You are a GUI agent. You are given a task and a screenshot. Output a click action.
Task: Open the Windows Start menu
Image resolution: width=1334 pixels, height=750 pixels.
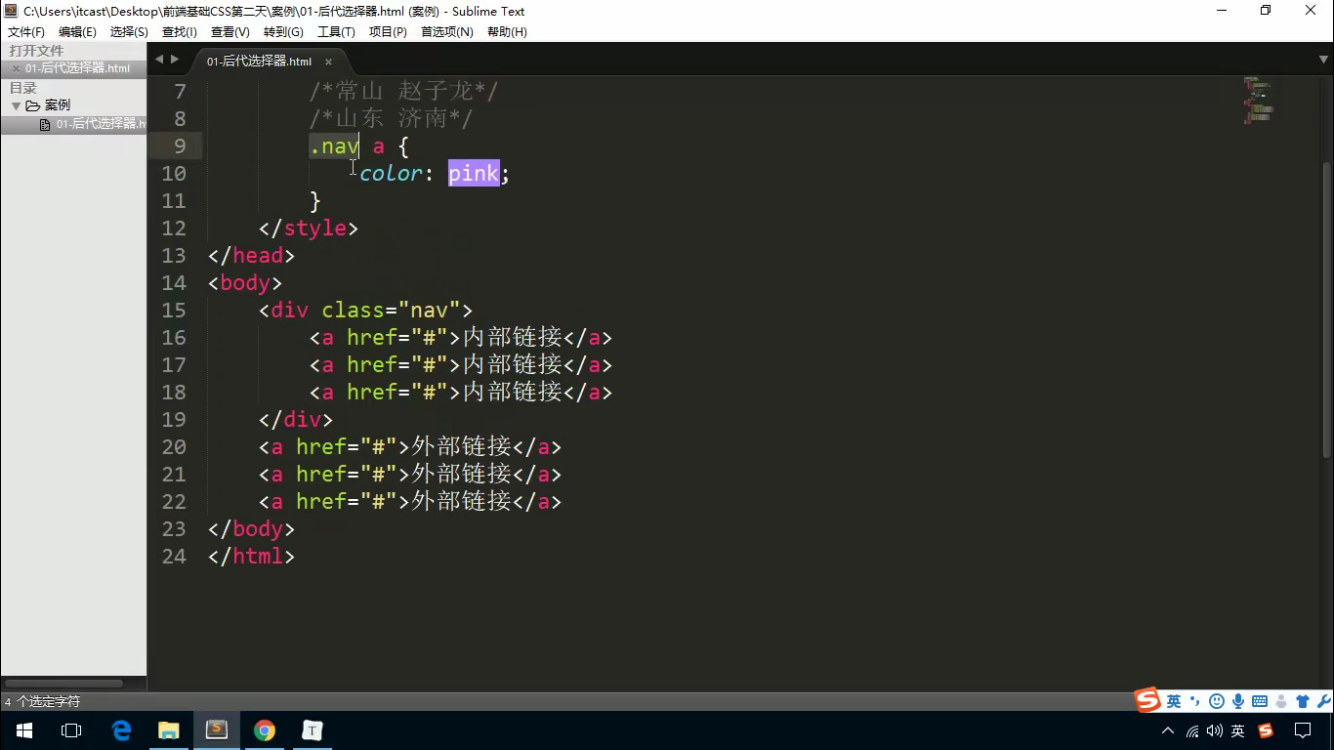click(24, 731)
